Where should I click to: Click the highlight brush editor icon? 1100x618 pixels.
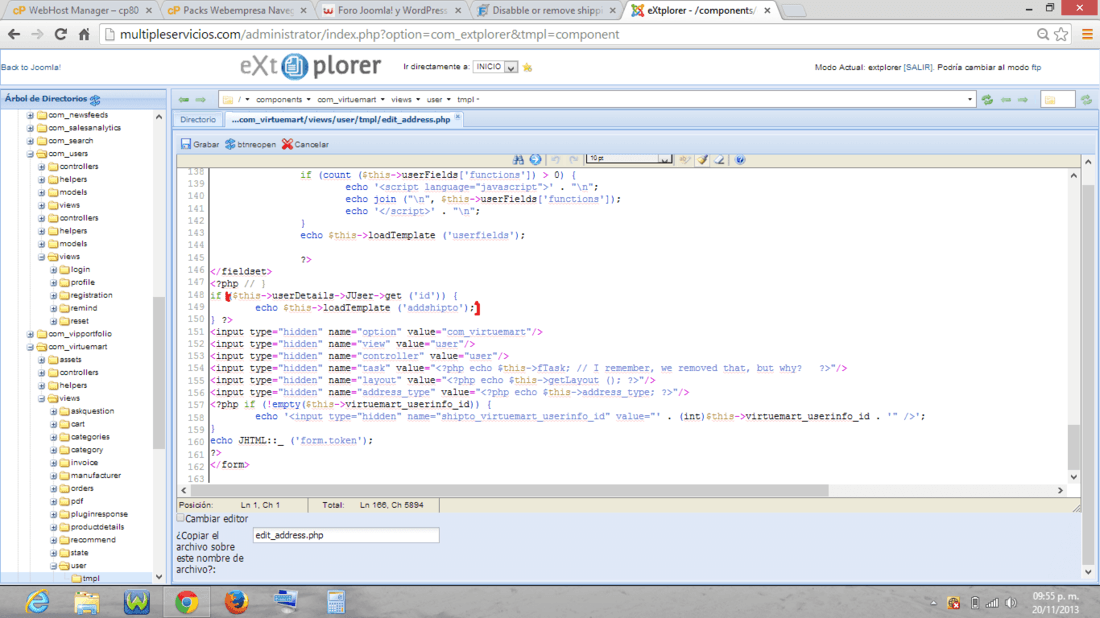[702, 160]
